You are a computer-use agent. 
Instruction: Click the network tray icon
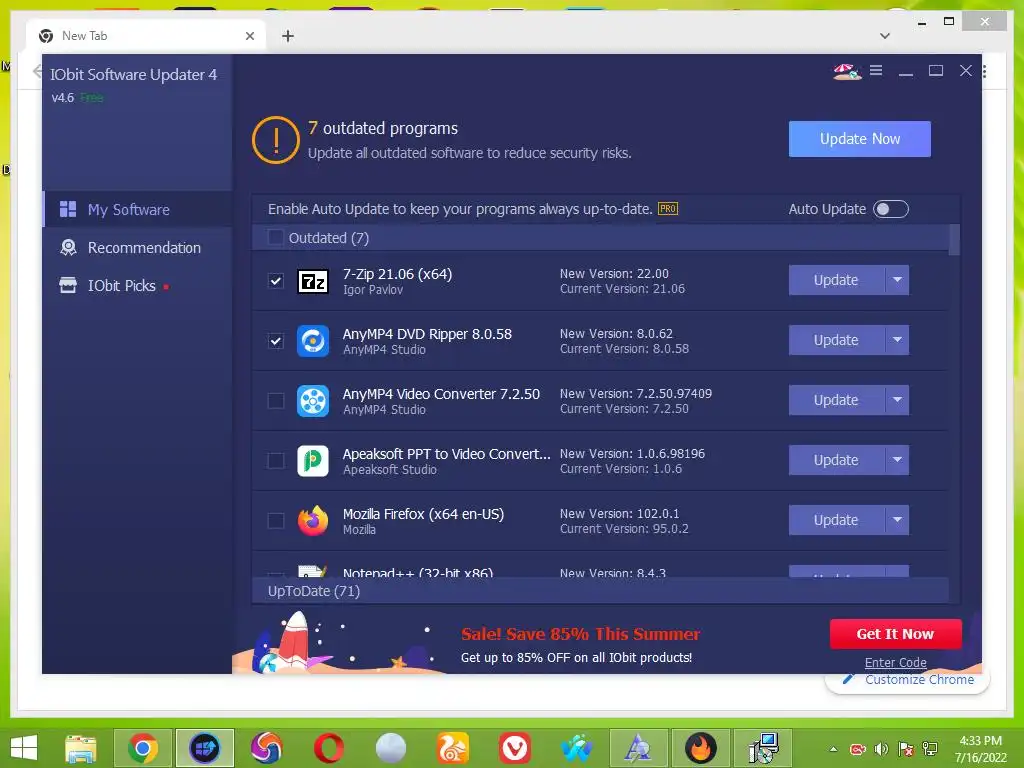click(930, 749)
